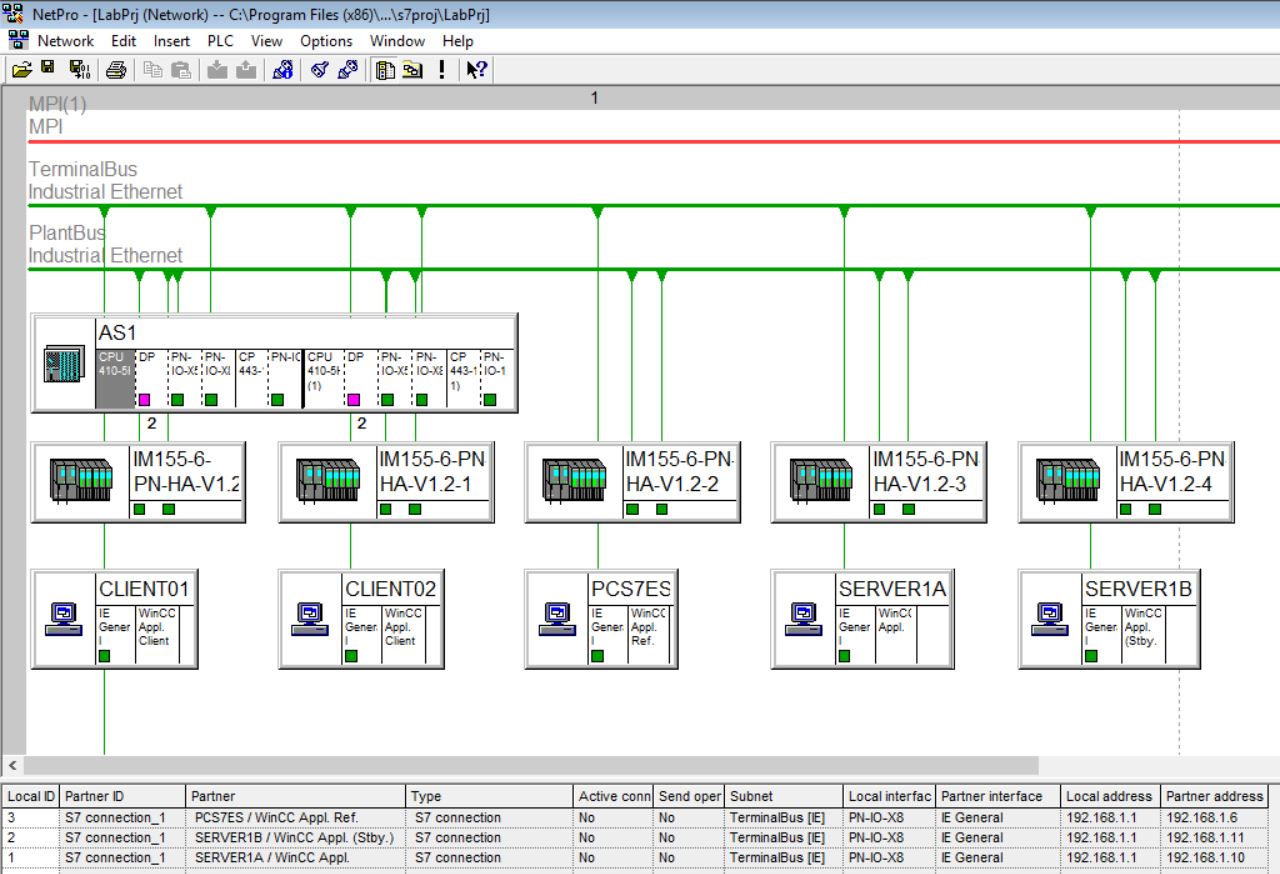The width and height of the screenshot is (1280, 874).
Task: Select the AS1 station rack icon
Action: tap(64, 363)
